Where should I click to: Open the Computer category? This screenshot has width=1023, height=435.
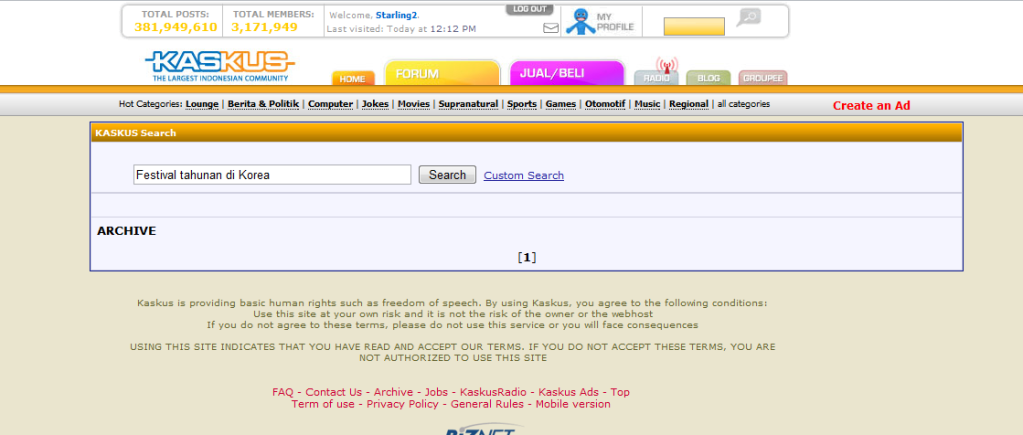tap(331, 104)
